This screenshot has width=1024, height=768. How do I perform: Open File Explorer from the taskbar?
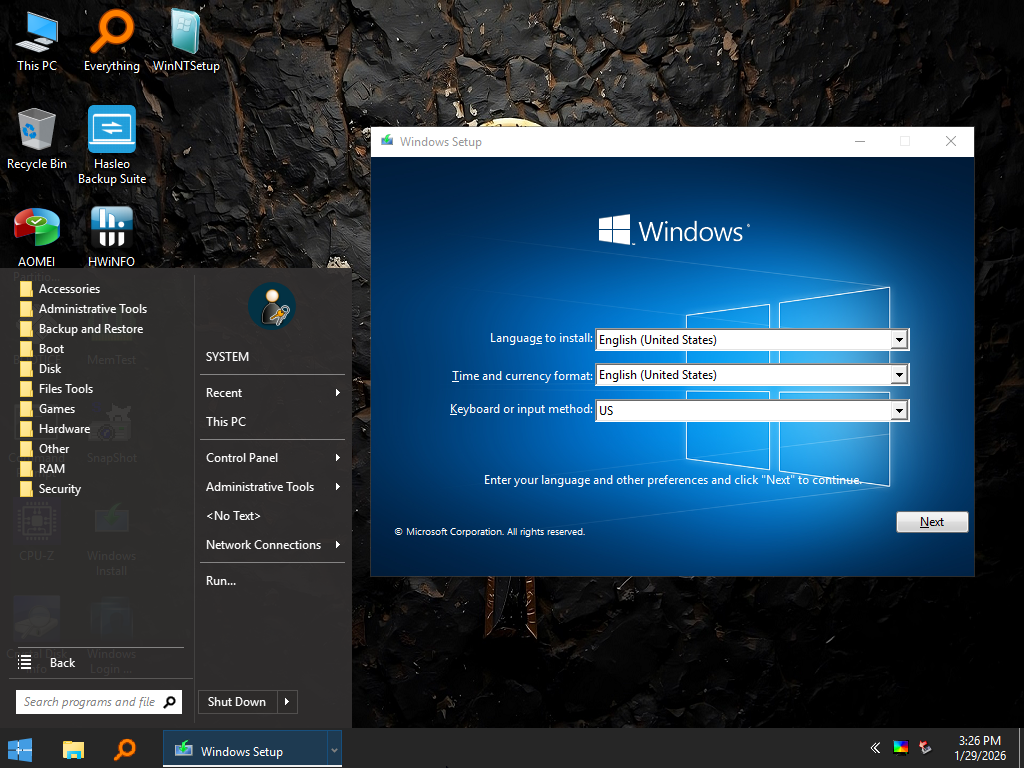coord(73,748)
